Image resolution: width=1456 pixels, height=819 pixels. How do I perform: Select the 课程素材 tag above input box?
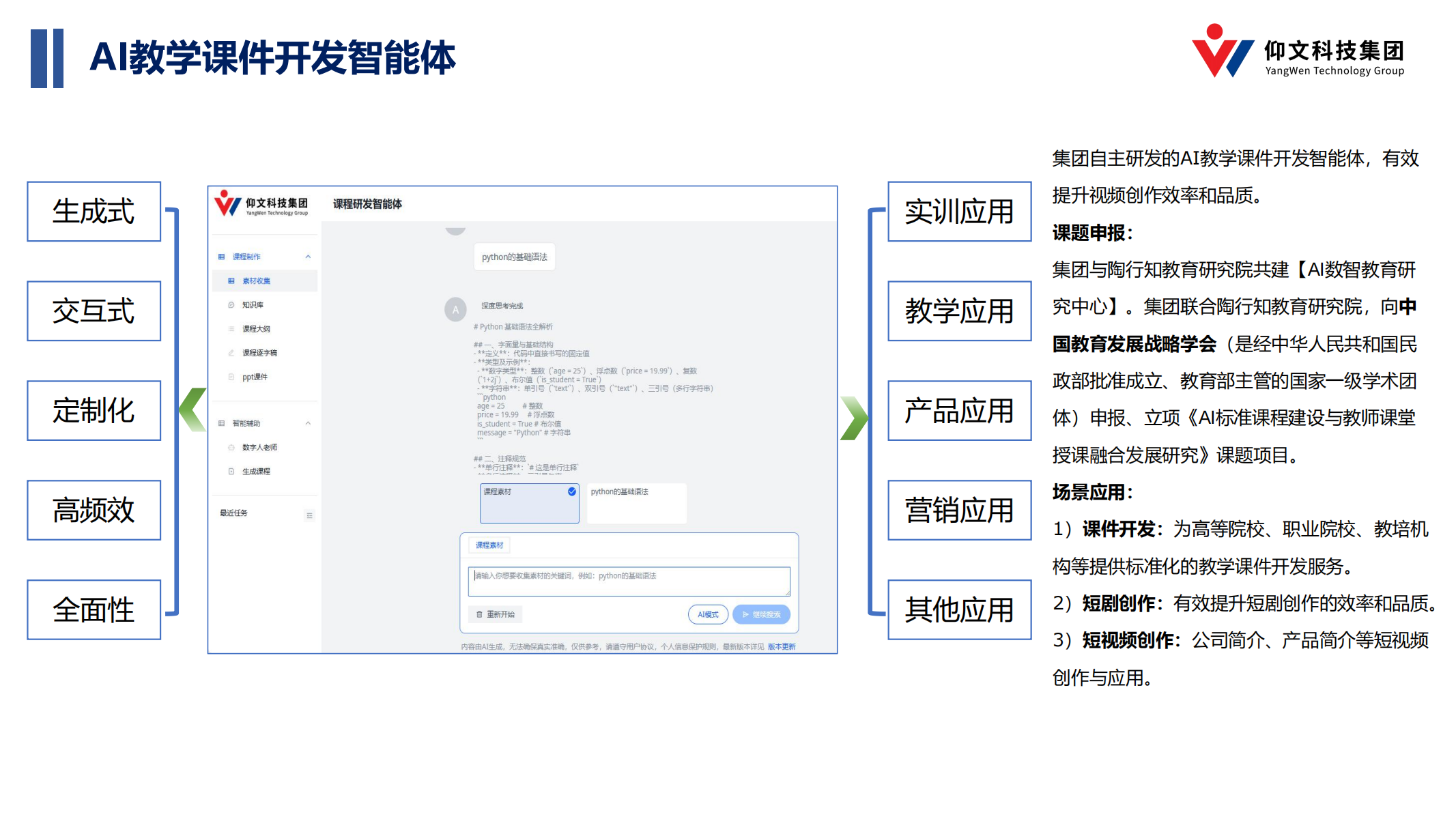coord(489,545)
